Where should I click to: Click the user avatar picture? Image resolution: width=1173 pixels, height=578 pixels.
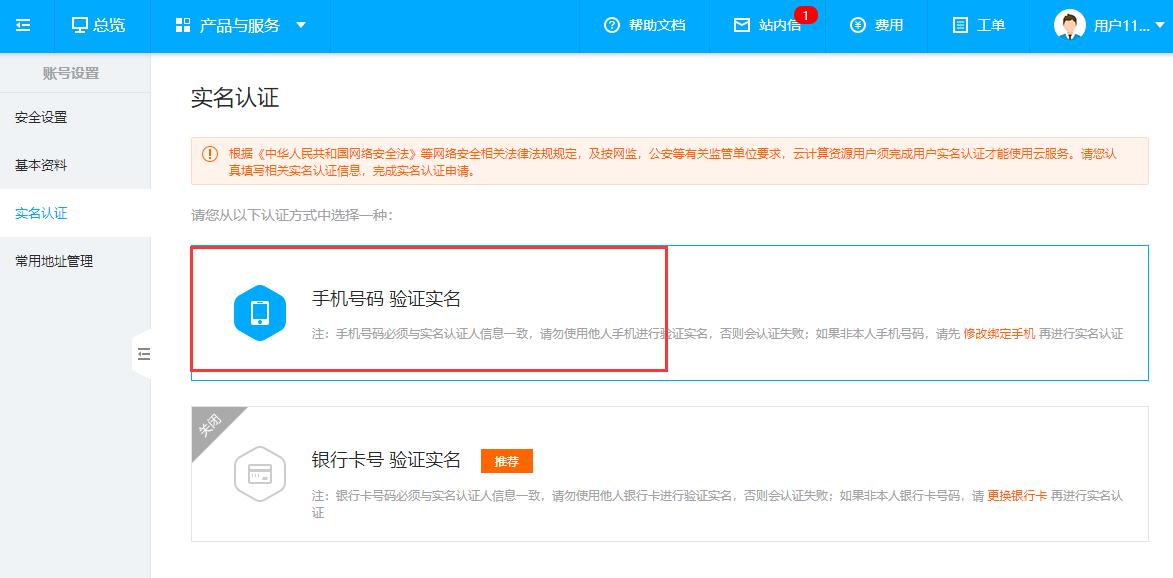point(1069,25)
